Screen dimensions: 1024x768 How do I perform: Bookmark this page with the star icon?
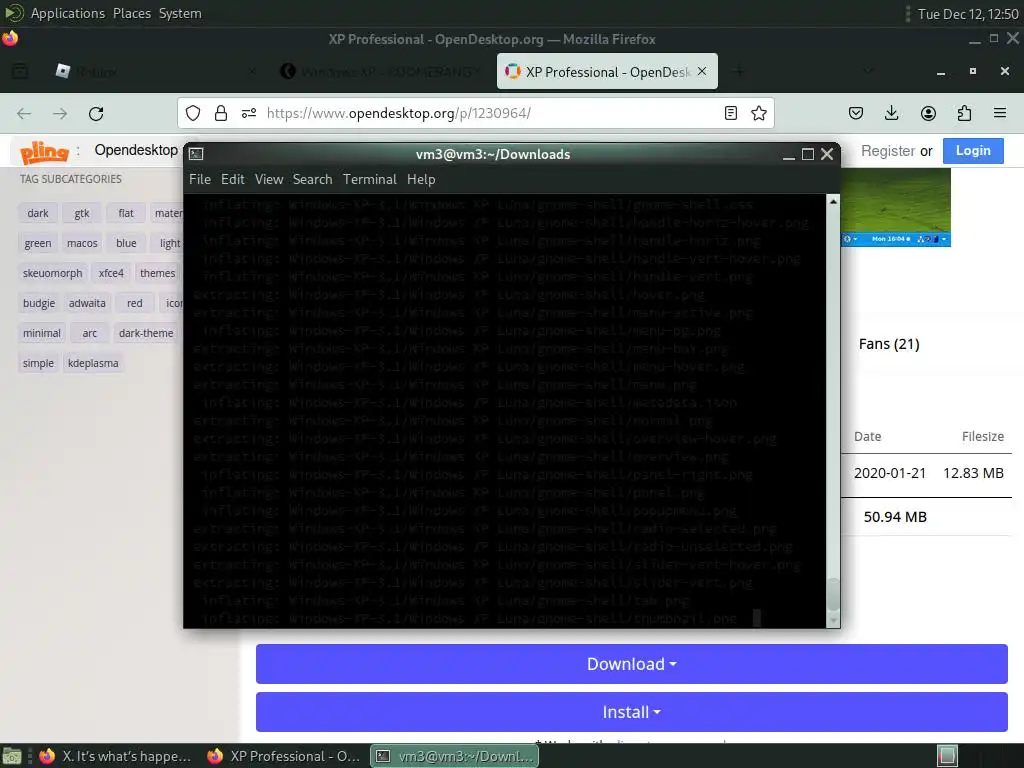coord(758,113)
